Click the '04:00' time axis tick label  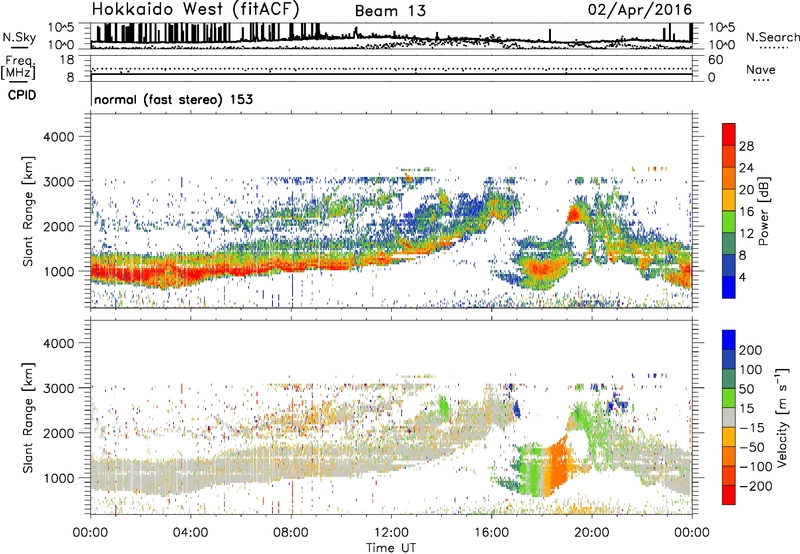[x=190, y=533]
